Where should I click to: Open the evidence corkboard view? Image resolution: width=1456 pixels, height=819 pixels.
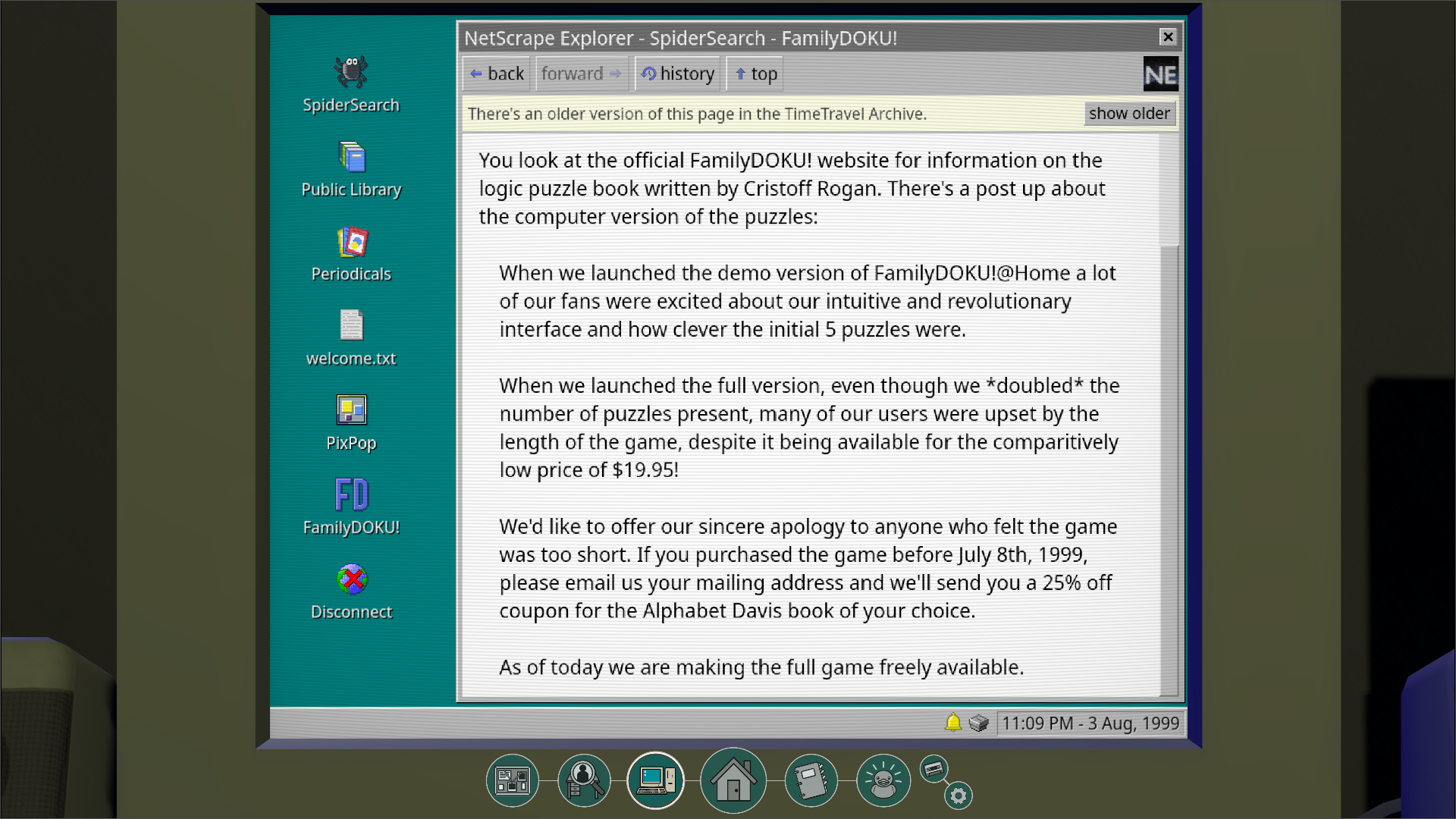click(512, 780)
